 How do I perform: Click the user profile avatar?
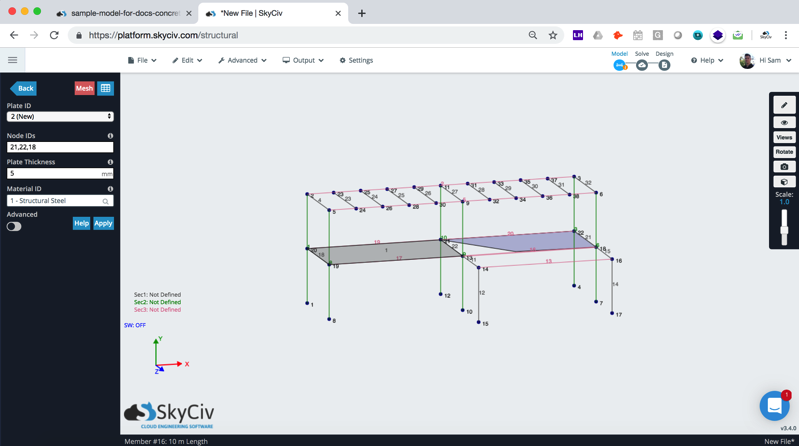[x=747, y=61]
